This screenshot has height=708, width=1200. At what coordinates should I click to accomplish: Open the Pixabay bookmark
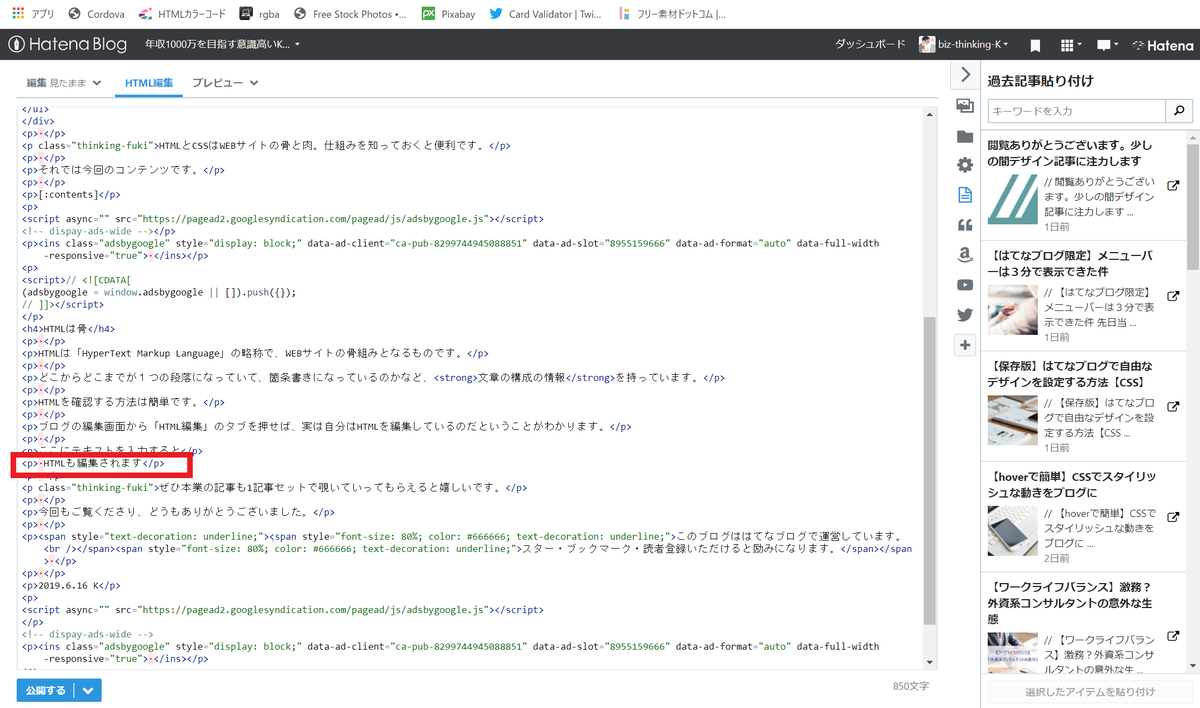[448, 14]
